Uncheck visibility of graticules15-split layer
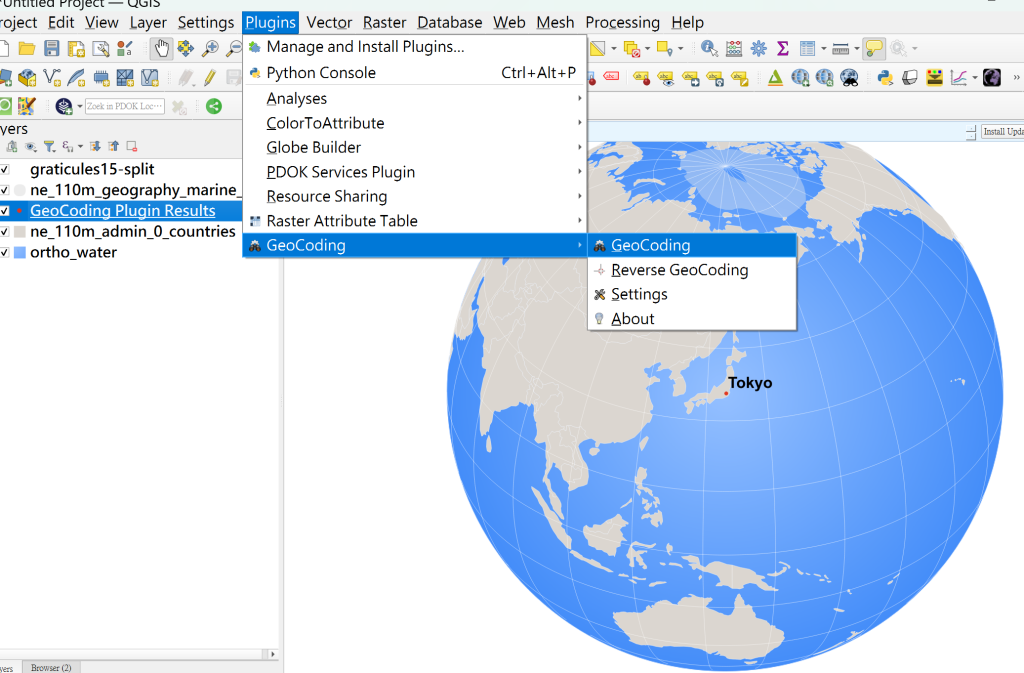 5,170
